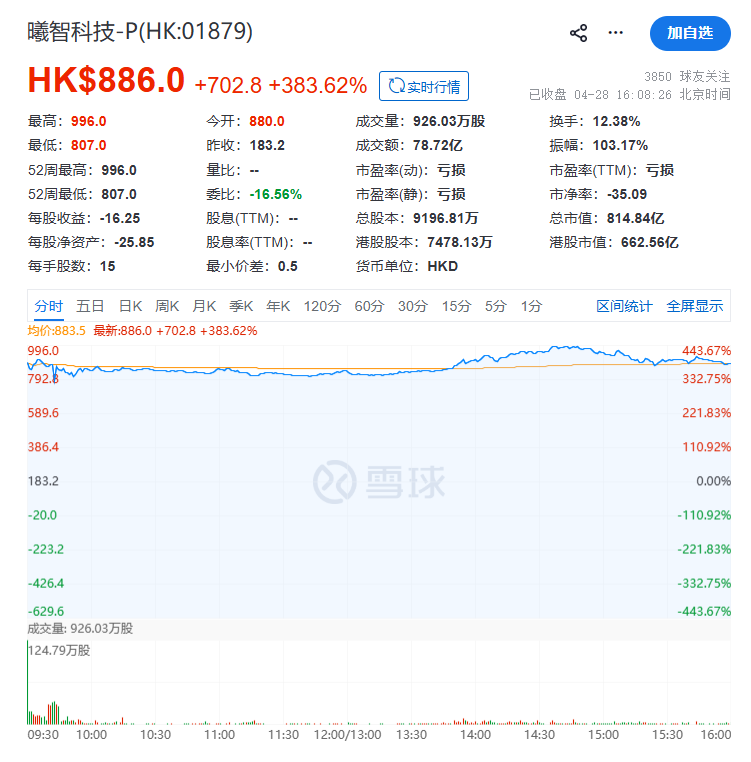This screenshot has height=762, width=751.
Task: Click the 加自选 button
Action: (690, 33)
